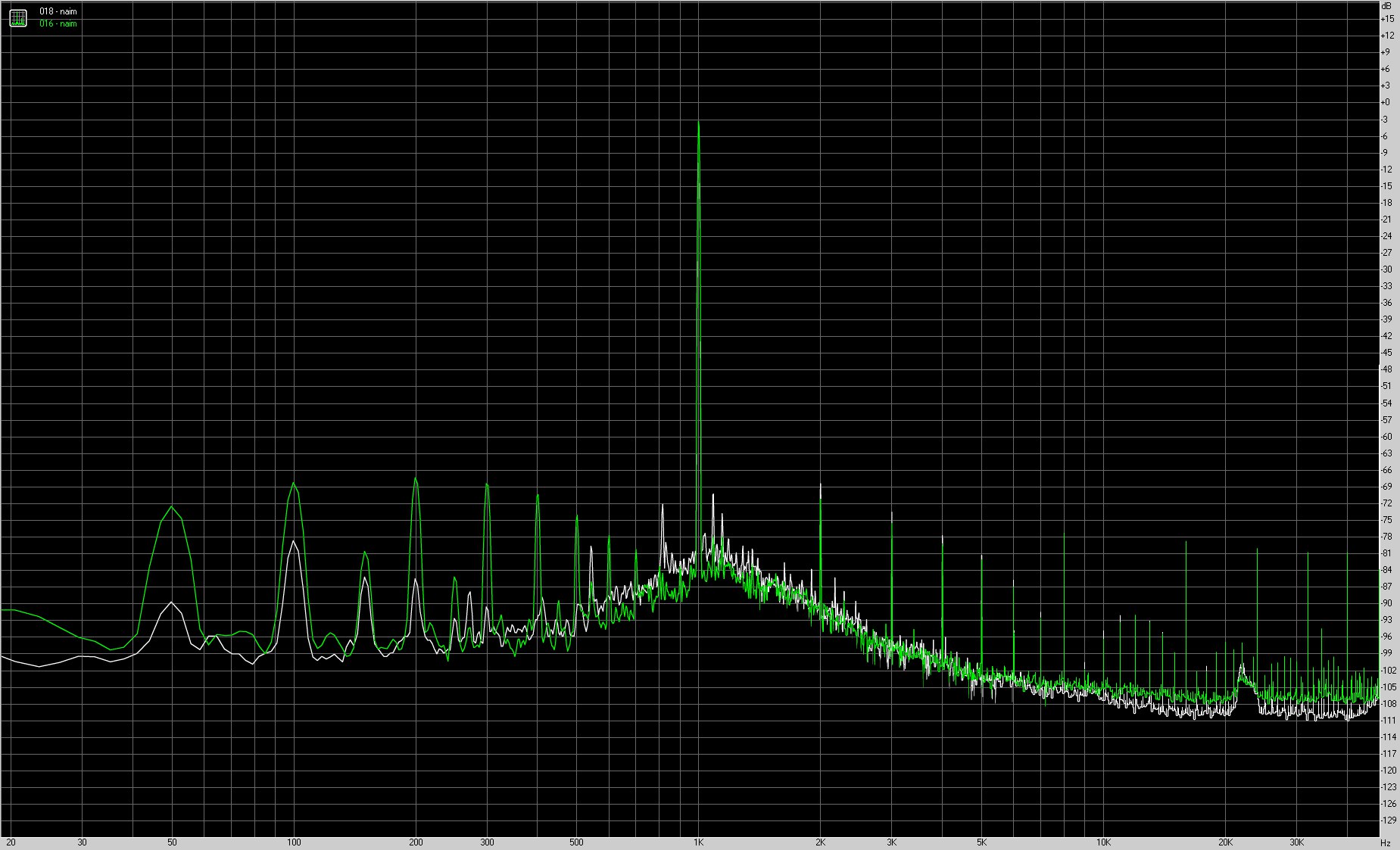Screen dimensions: 1400x850
Task: Click the 2K frequency axis label
Action: tap(821, 842)
